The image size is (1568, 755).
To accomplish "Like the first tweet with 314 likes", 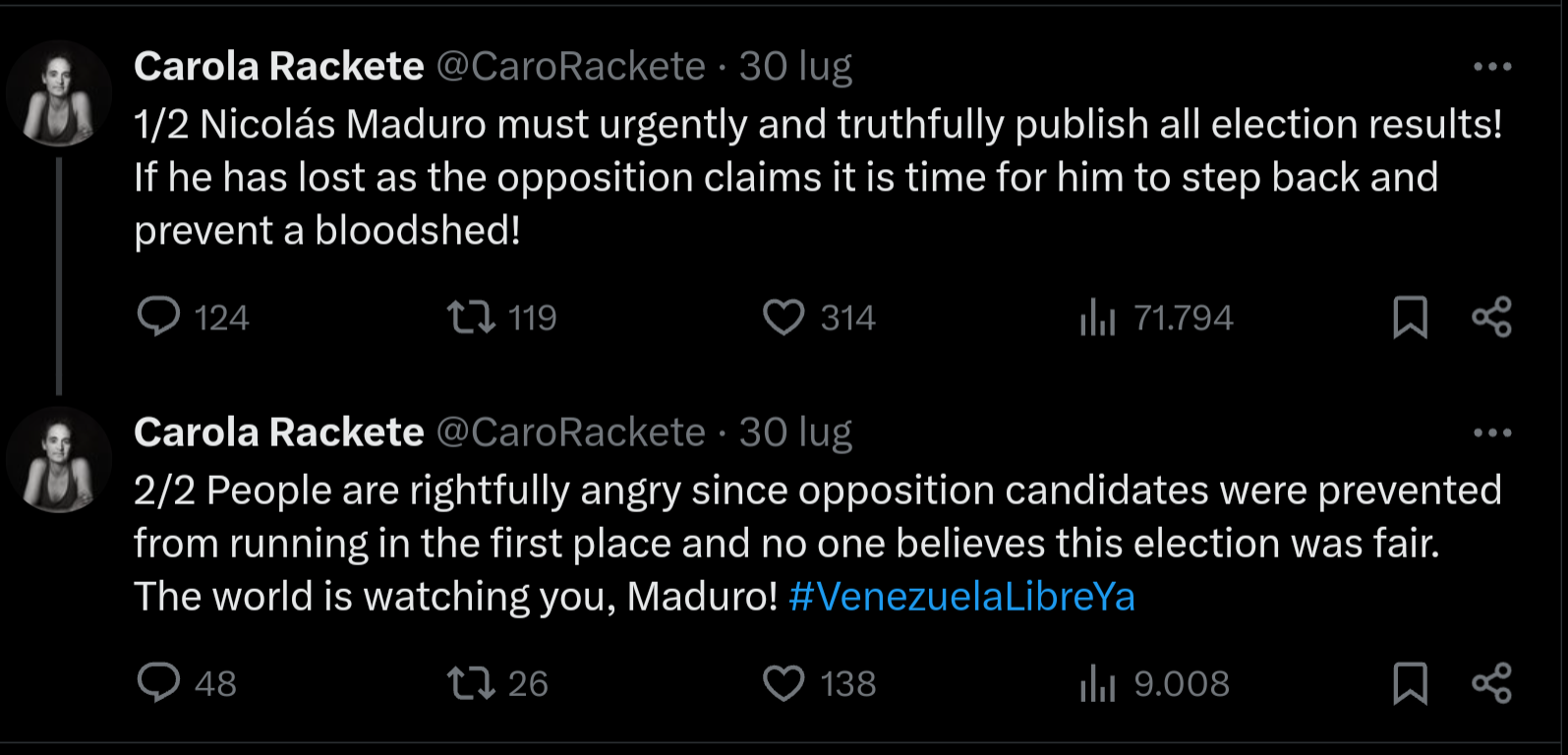I will pos(784,318).
